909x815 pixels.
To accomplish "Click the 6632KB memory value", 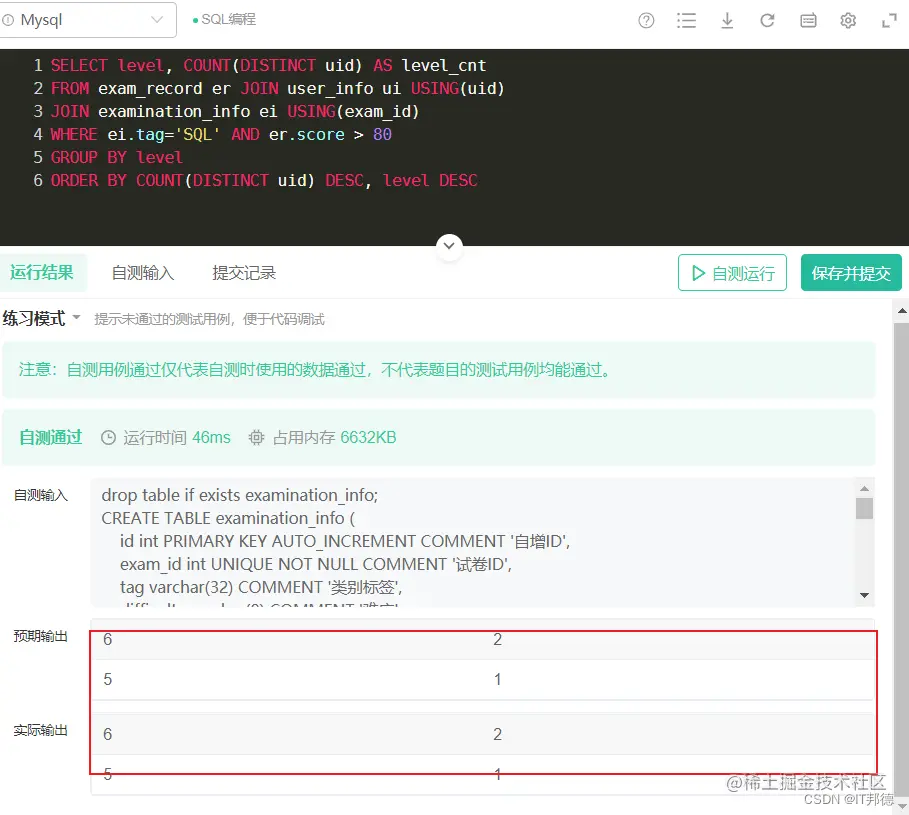I will pyautogui.click(x=368, y=438).
